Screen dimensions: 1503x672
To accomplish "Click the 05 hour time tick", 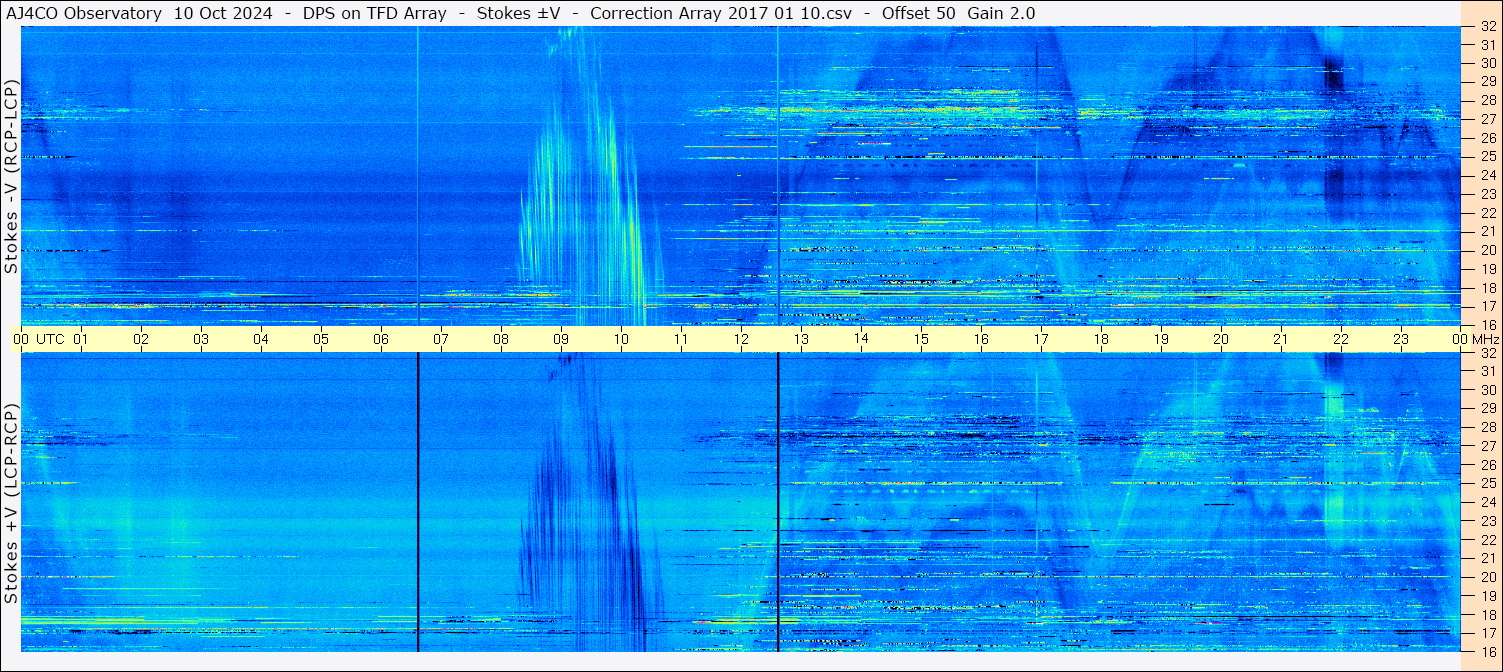I will click(321, 339).
